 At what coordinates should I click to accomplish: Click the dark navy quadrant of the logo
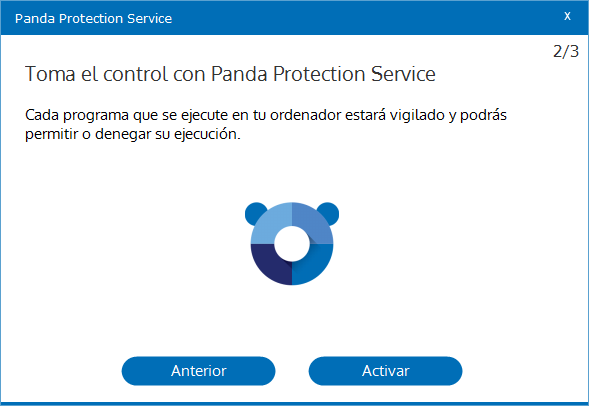point(269,266)
